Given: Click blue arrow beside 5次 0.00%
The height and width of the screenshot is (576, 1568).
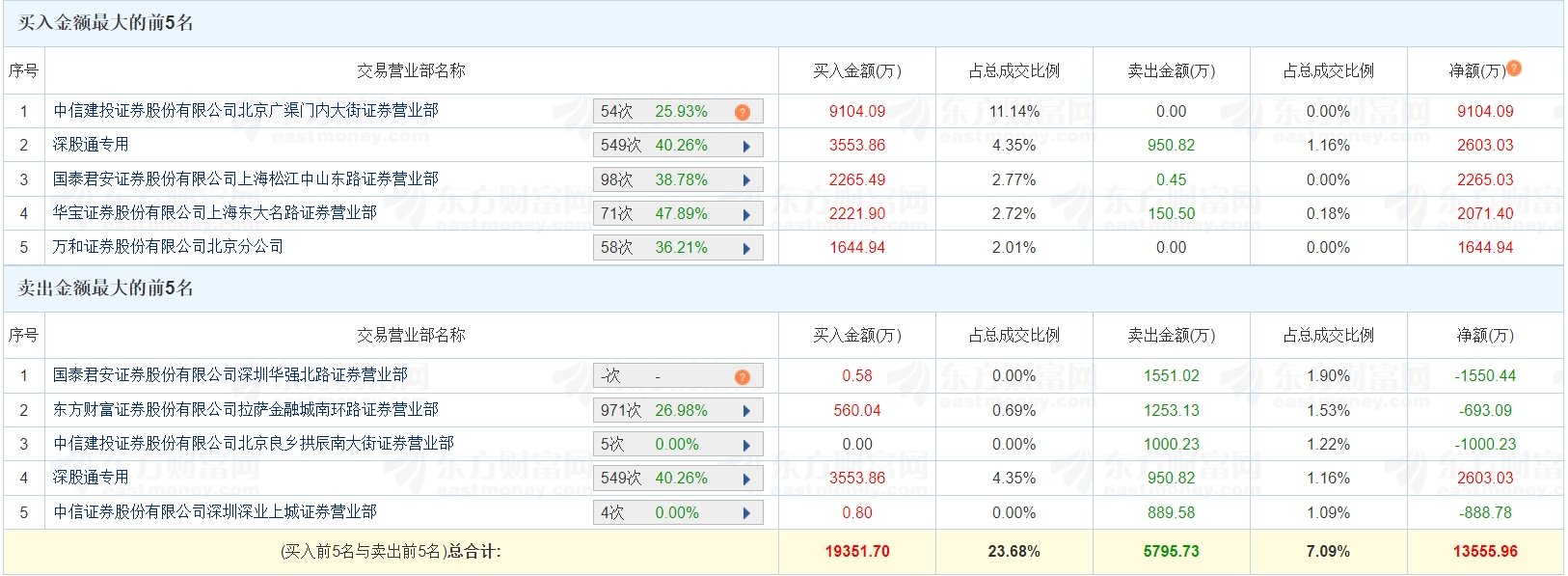Looking at the screenshot, I should coord(746,445).
